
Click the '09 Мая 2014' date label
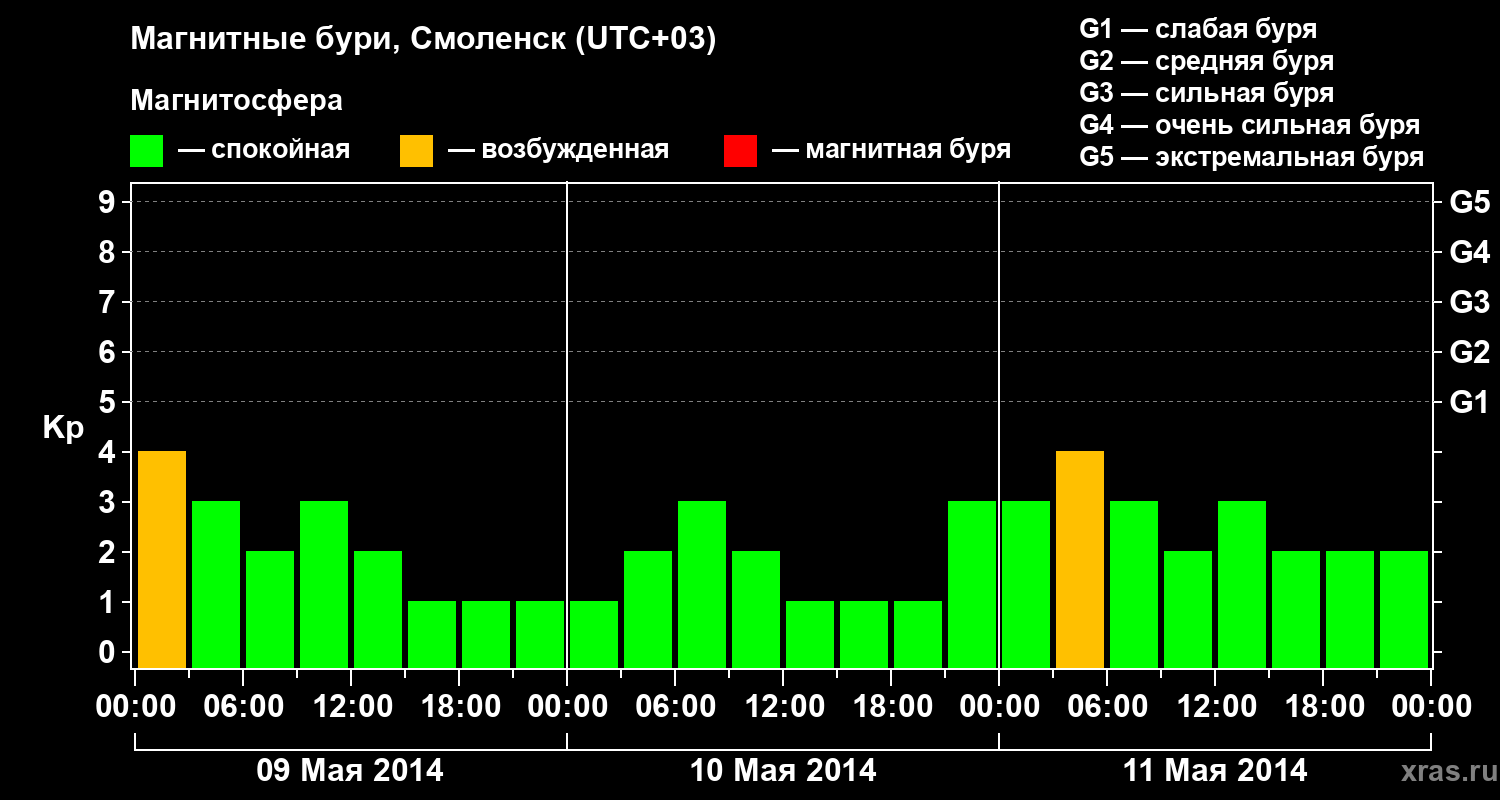350,771
